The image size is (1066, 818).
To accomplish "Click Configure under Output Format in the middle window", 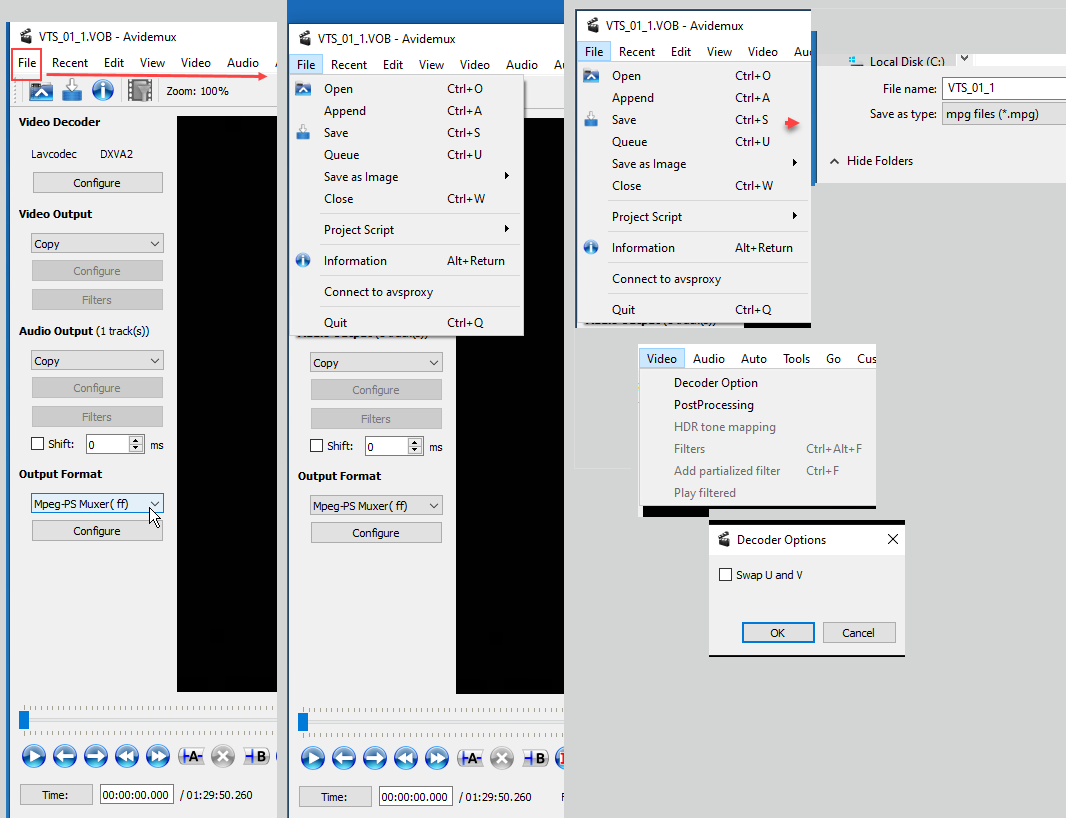I will point(376,533).
